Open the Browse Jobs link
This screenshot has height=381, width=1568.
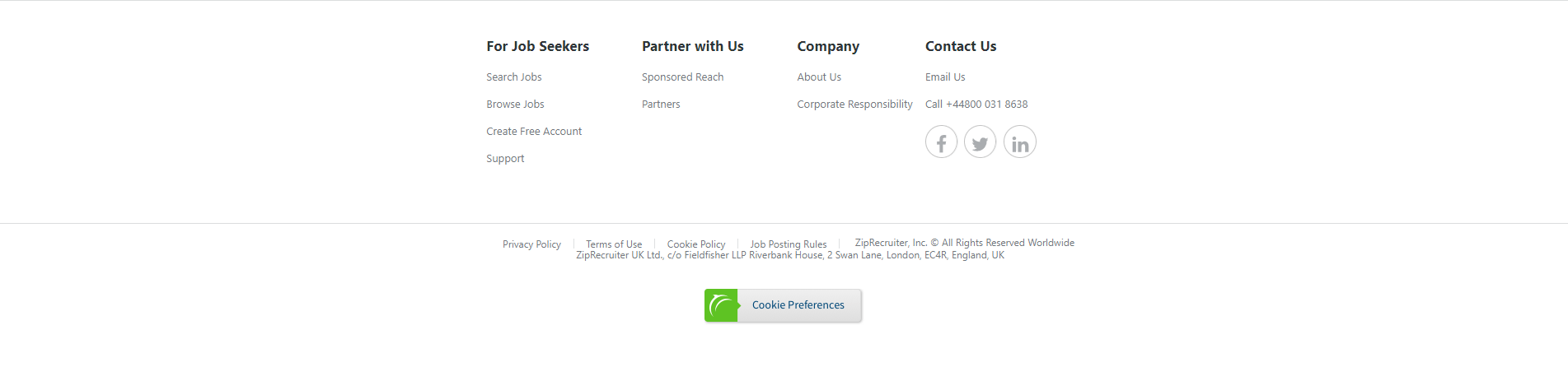click(515, 105)
